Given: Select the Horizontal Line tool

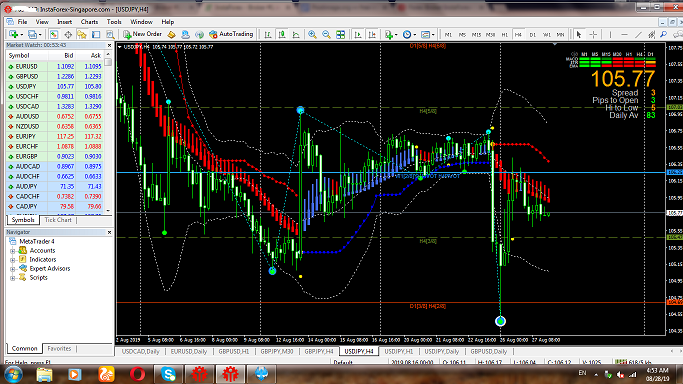Looking at the screenshot, I should (624, 34).
